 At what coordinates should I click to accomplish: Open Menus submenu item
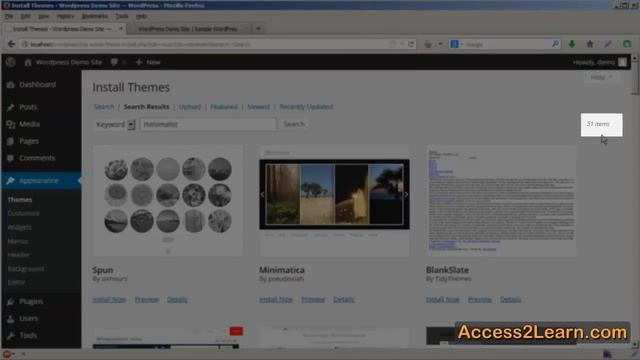tap(18, 241)
